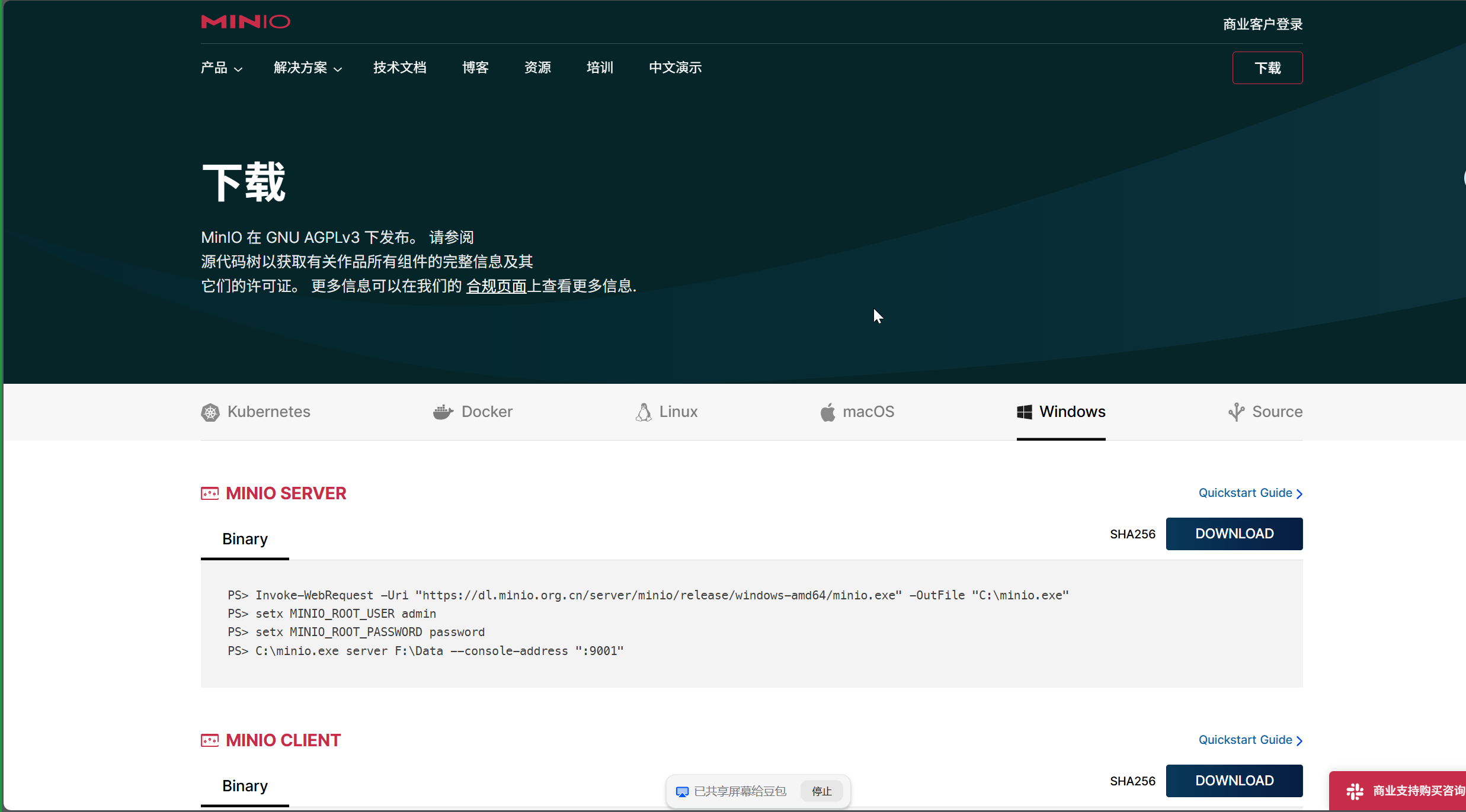This screenshot has width=1466, height=812.
Task: Click the minio.exe server command line
Action: click(x=425, y=651)
